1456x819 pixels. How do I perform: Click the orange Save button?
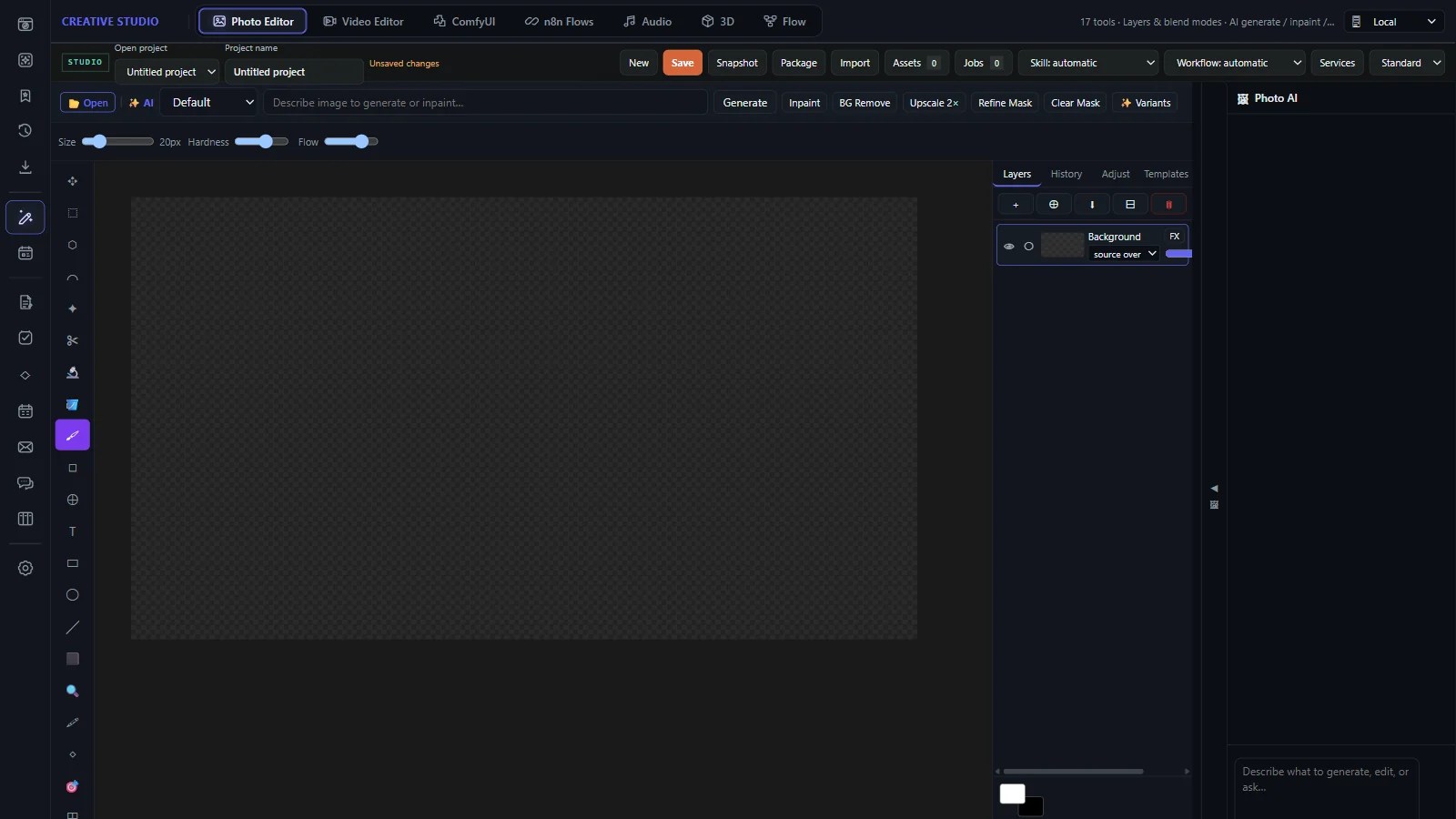tap(682, 63)
